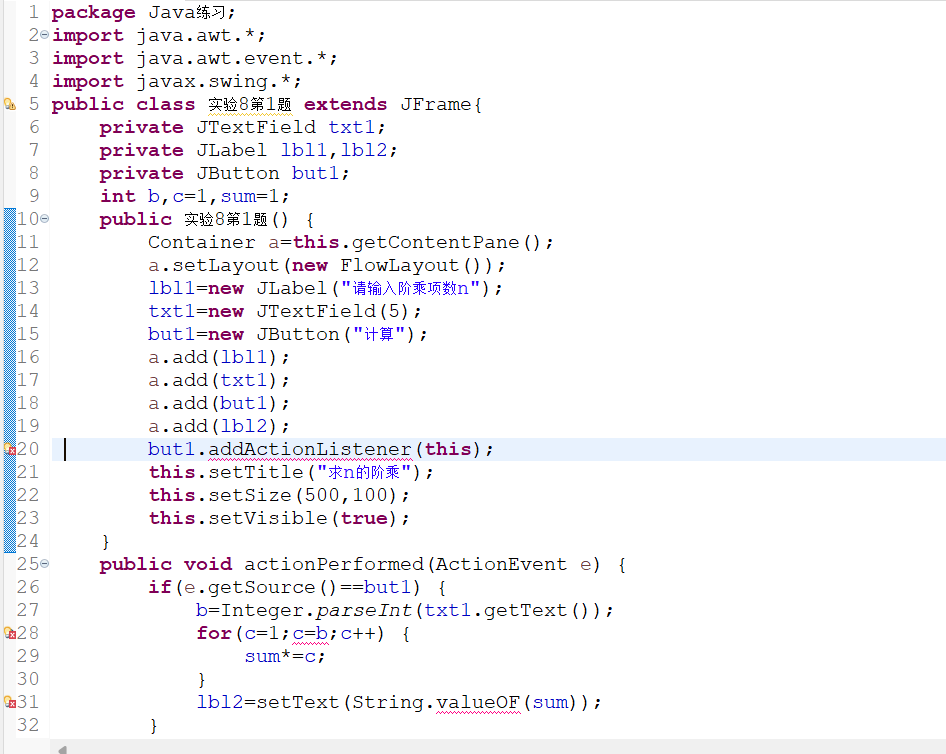
Task: Click the warning marker icon on line 5
Action: click(10, 104)
